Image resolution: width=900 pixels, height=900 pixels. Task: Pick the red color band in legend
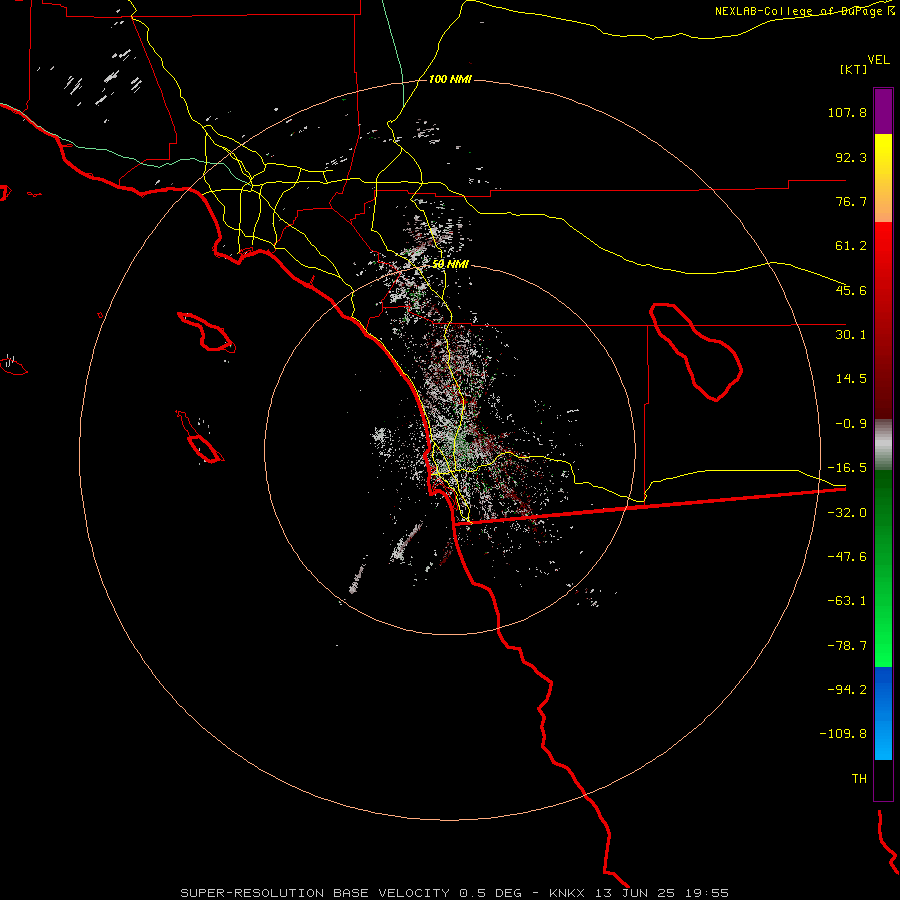(883, 320)
